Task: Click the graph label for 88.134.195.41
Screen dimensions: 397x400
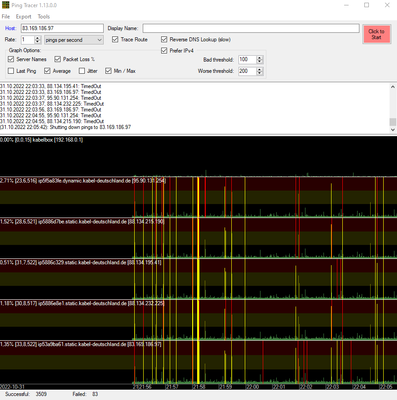Action: point(81,263)
